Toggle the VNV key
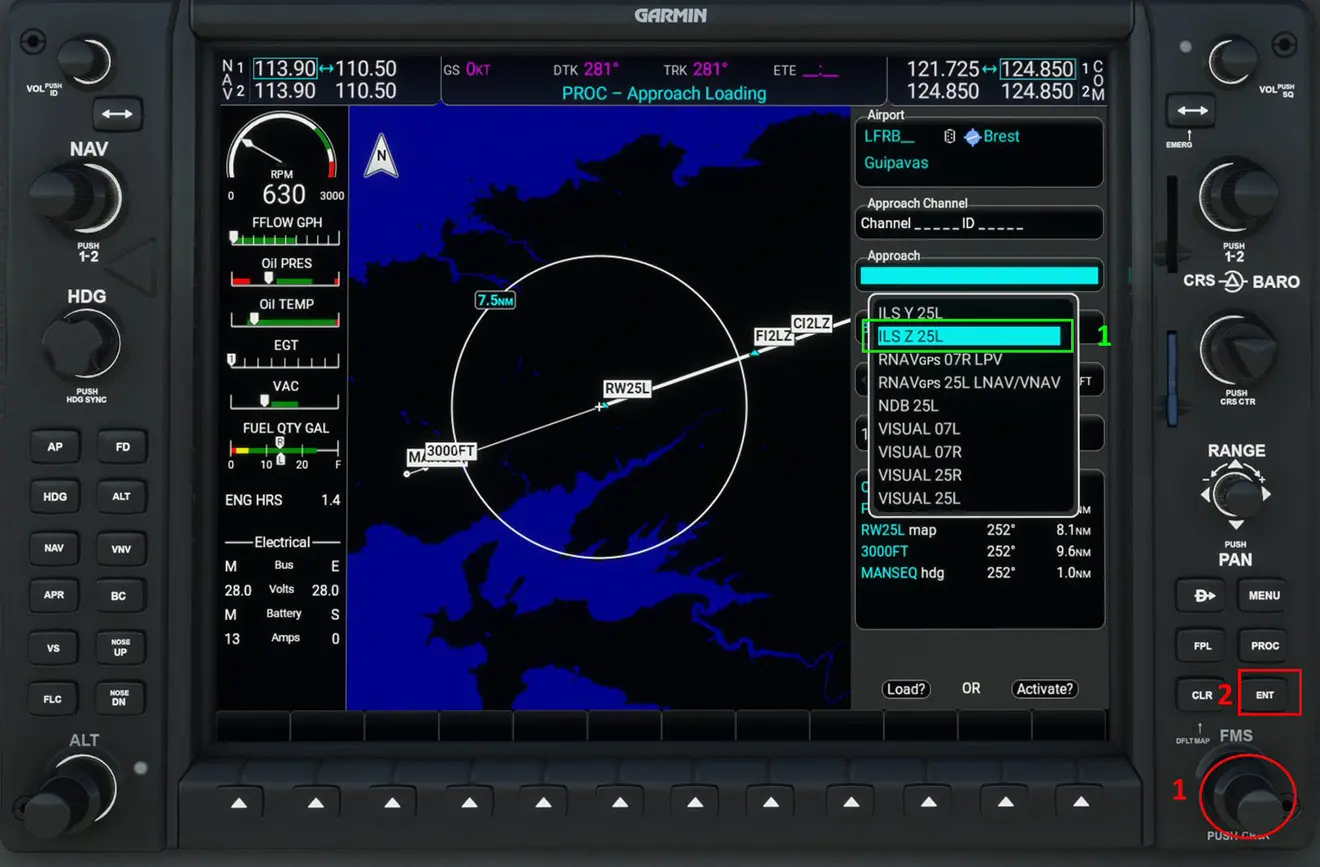Screen dimensions: 1320x867 tap(120, 548)
